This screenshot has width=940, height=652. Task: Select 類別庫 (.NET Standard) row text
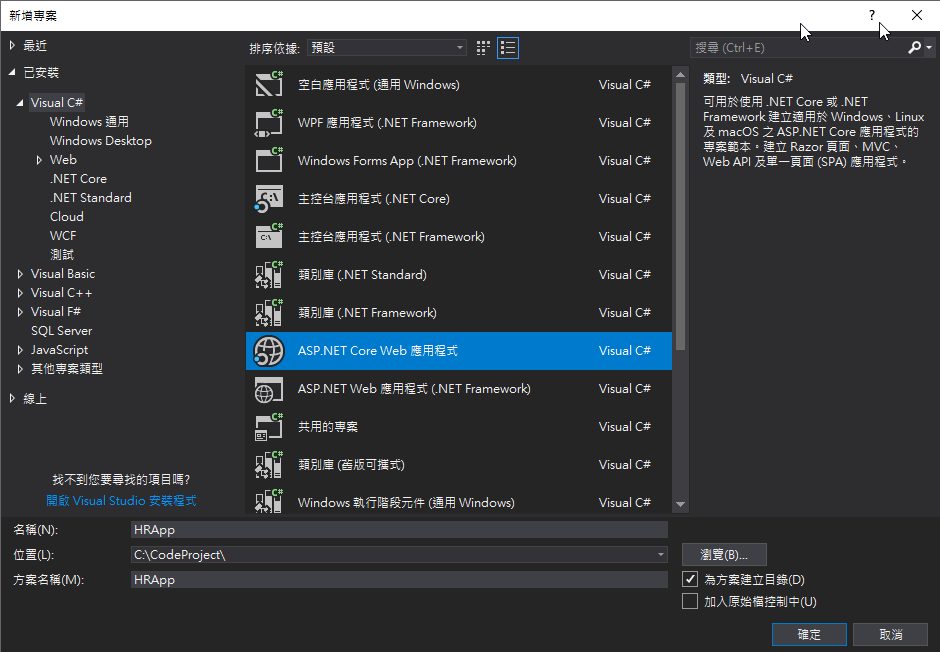pos(362,275)
